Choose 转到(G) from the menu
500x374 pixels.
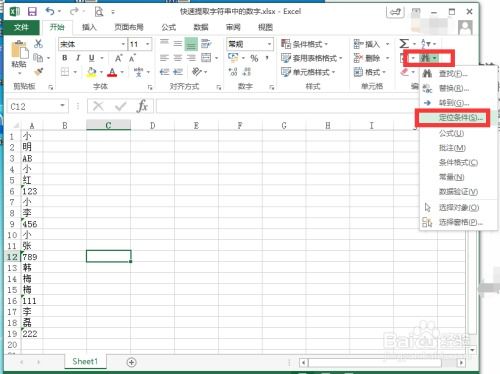pyautogui.click(x=458, y=103)
